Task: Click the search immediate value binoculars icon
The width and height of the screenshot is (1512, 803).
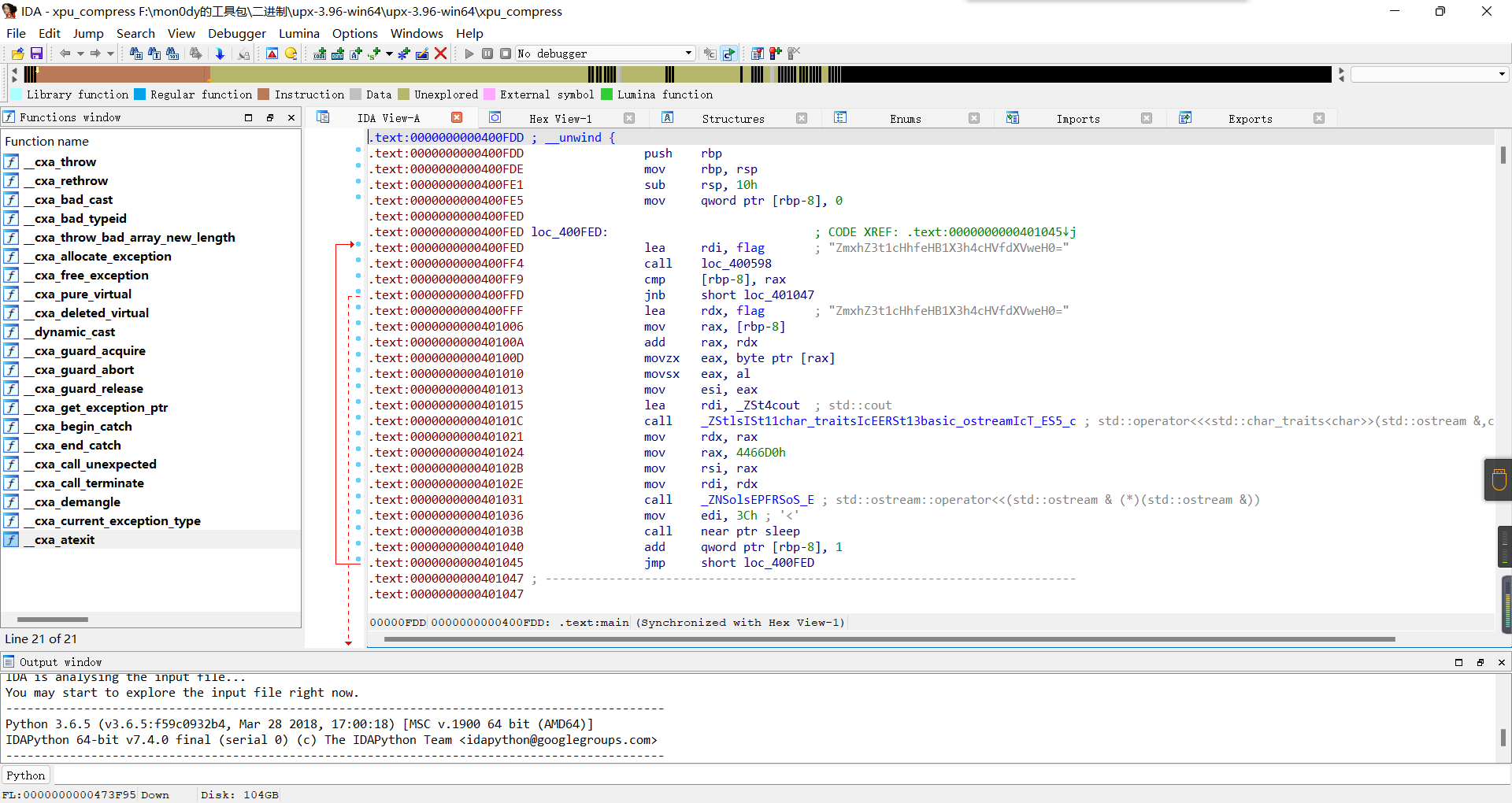Action: click(x=136, y=54)
